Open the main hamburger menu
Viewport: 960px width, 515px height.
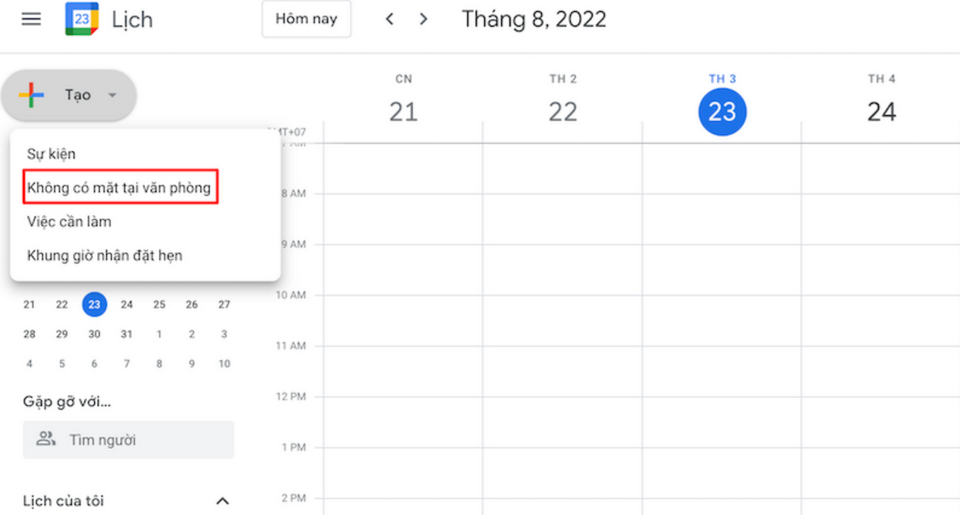(x=31, y=19)
